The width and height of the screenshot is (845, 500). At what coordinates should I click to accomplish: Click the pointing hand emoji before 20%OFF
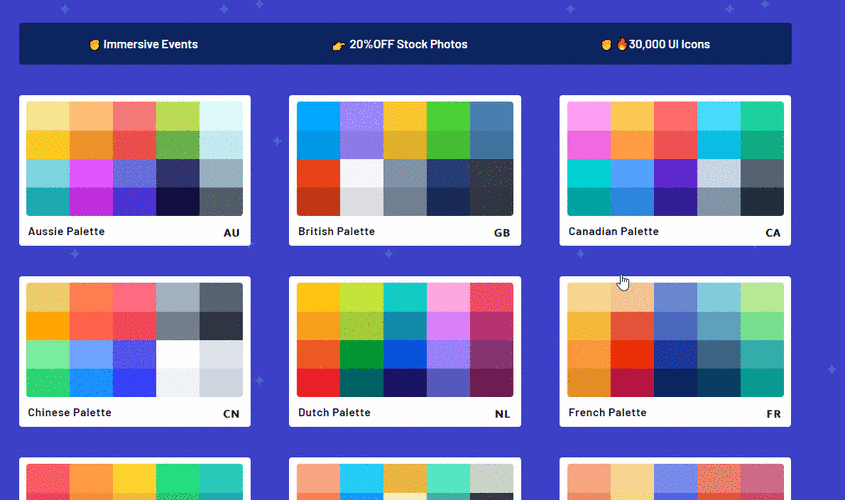click(x=339, y=45)
